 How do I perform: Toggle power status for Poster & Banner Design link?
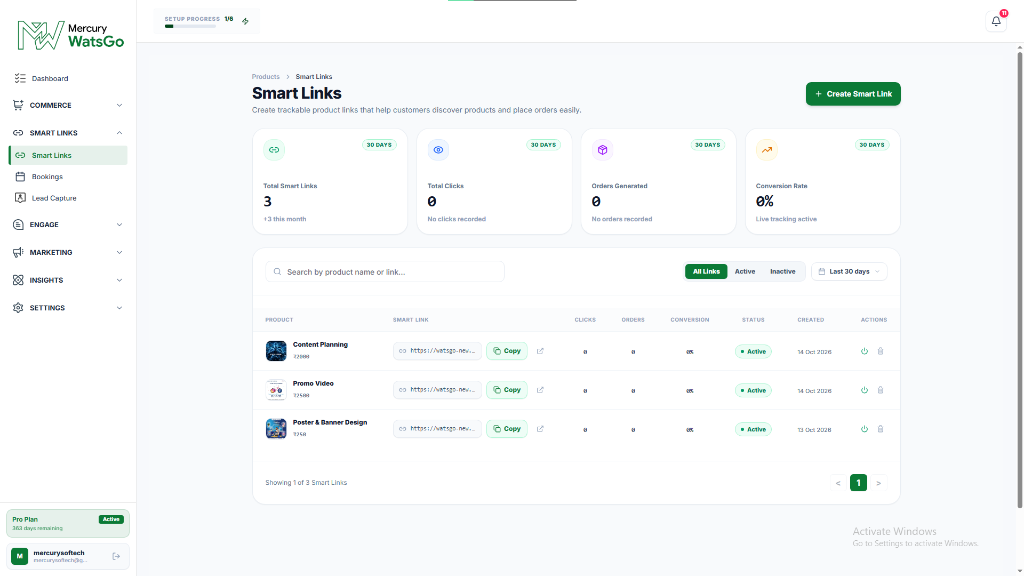[x=864, y=429]
